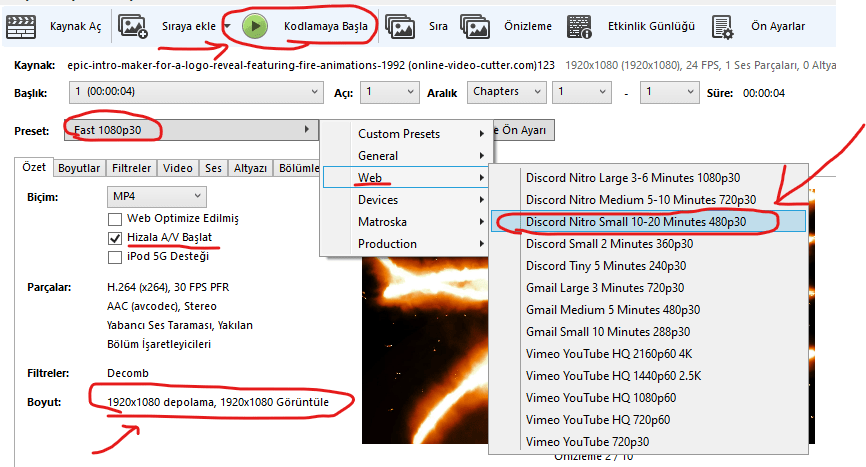The image size is (866, 467).
Task: Click the H.264 (x264), 30 FPS PFR text
Action: click(x=168, y=287)
